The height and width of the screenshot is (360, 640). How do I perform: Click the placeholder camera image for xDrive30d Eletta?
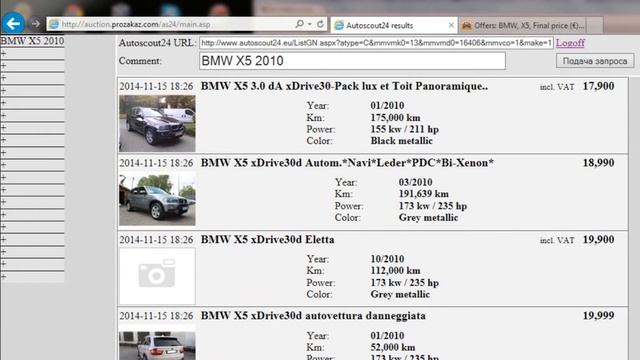point(157,276)
